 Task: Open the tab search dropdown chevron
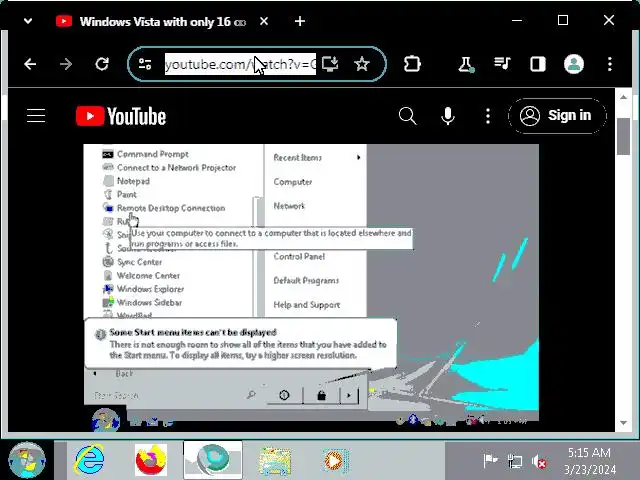(28, 21)
